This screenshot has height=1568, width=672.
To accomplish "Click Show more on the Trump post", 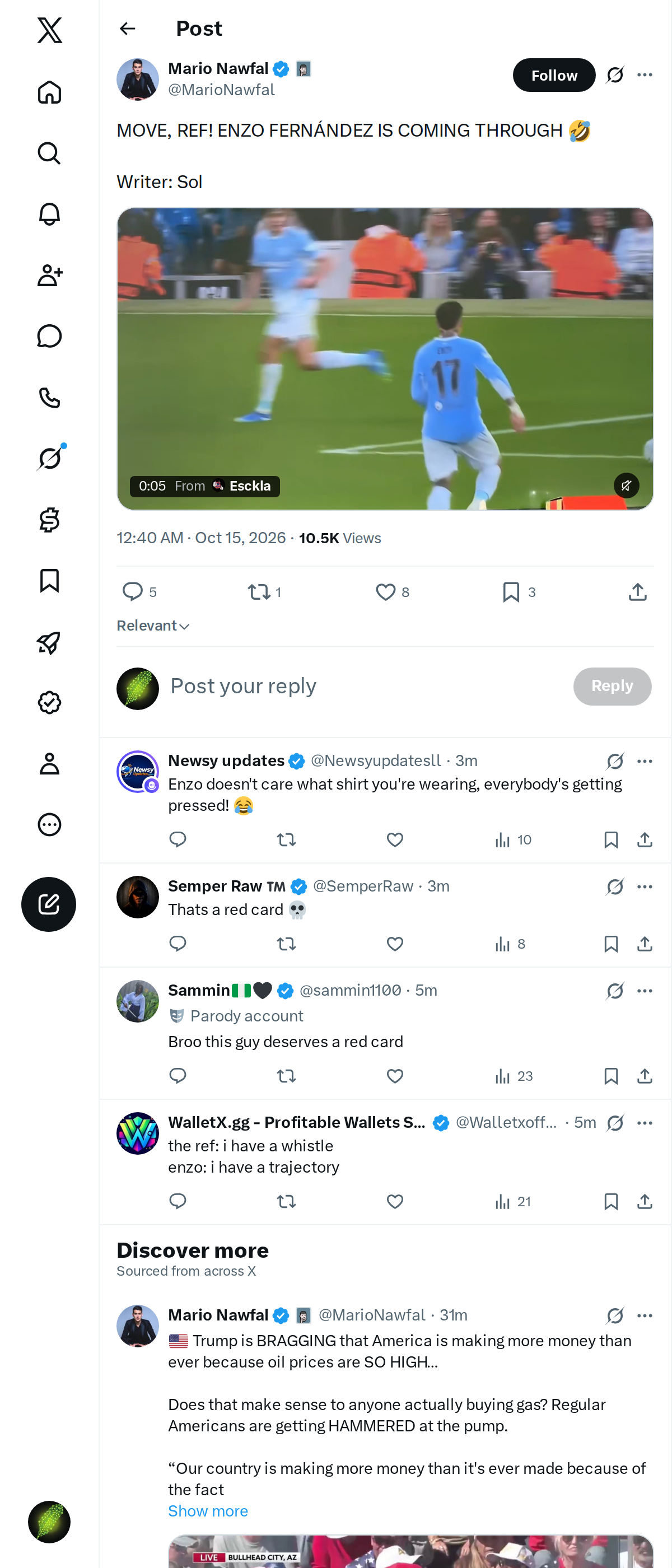I will click(x=208, y=1511).
